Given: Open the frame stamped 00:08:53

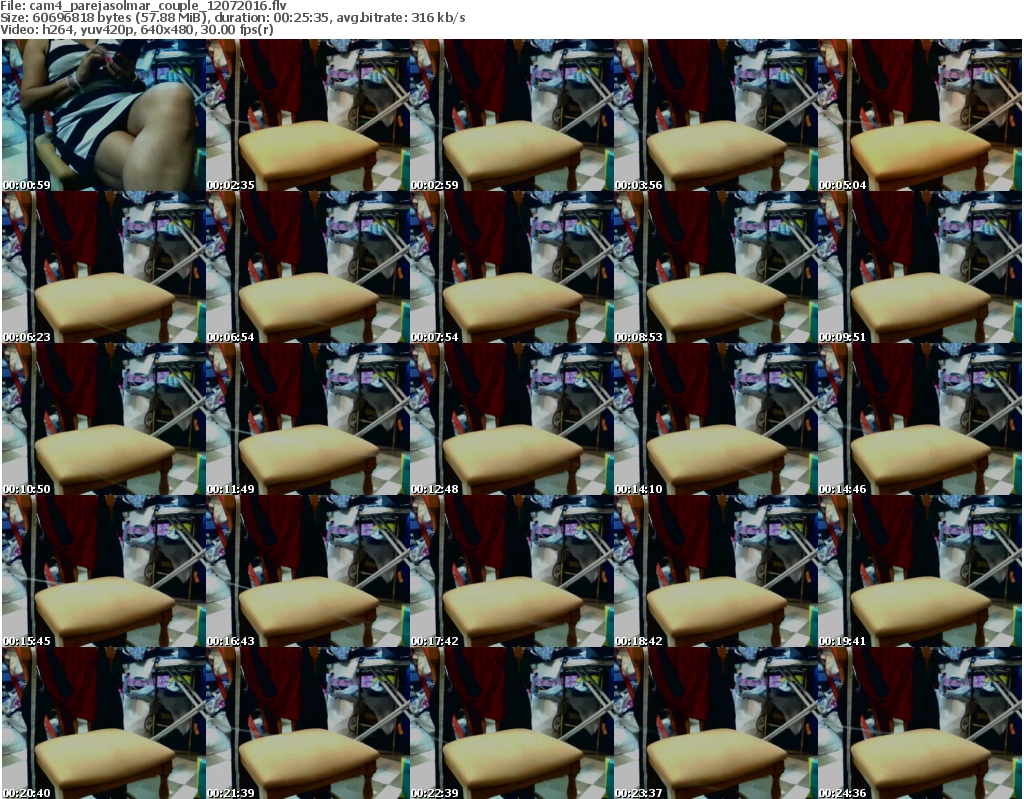Looking at the screenshot, I should click(x=716, y=267).
